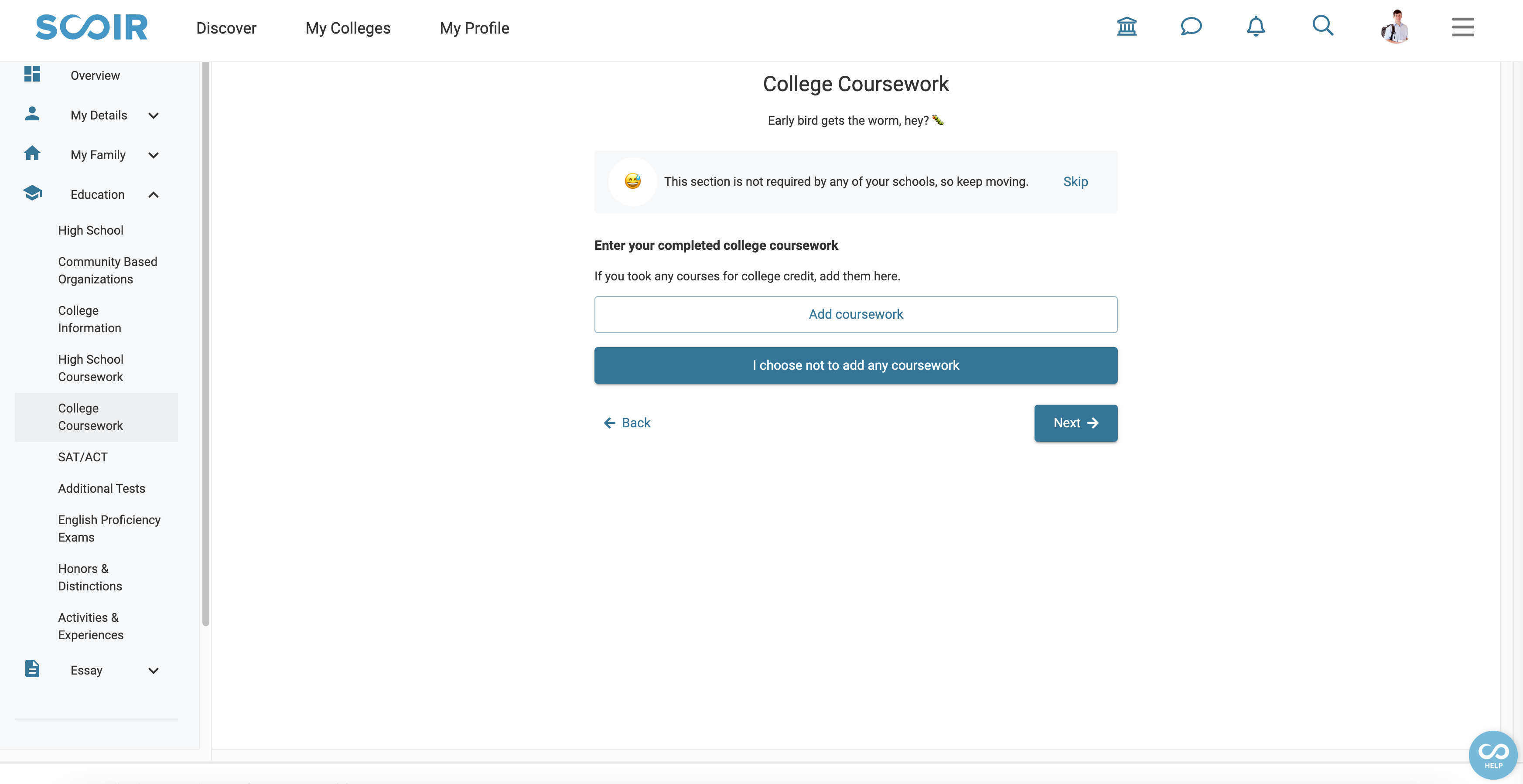Click the My Family house icon

pyautogui.click(x=32, y=153)
